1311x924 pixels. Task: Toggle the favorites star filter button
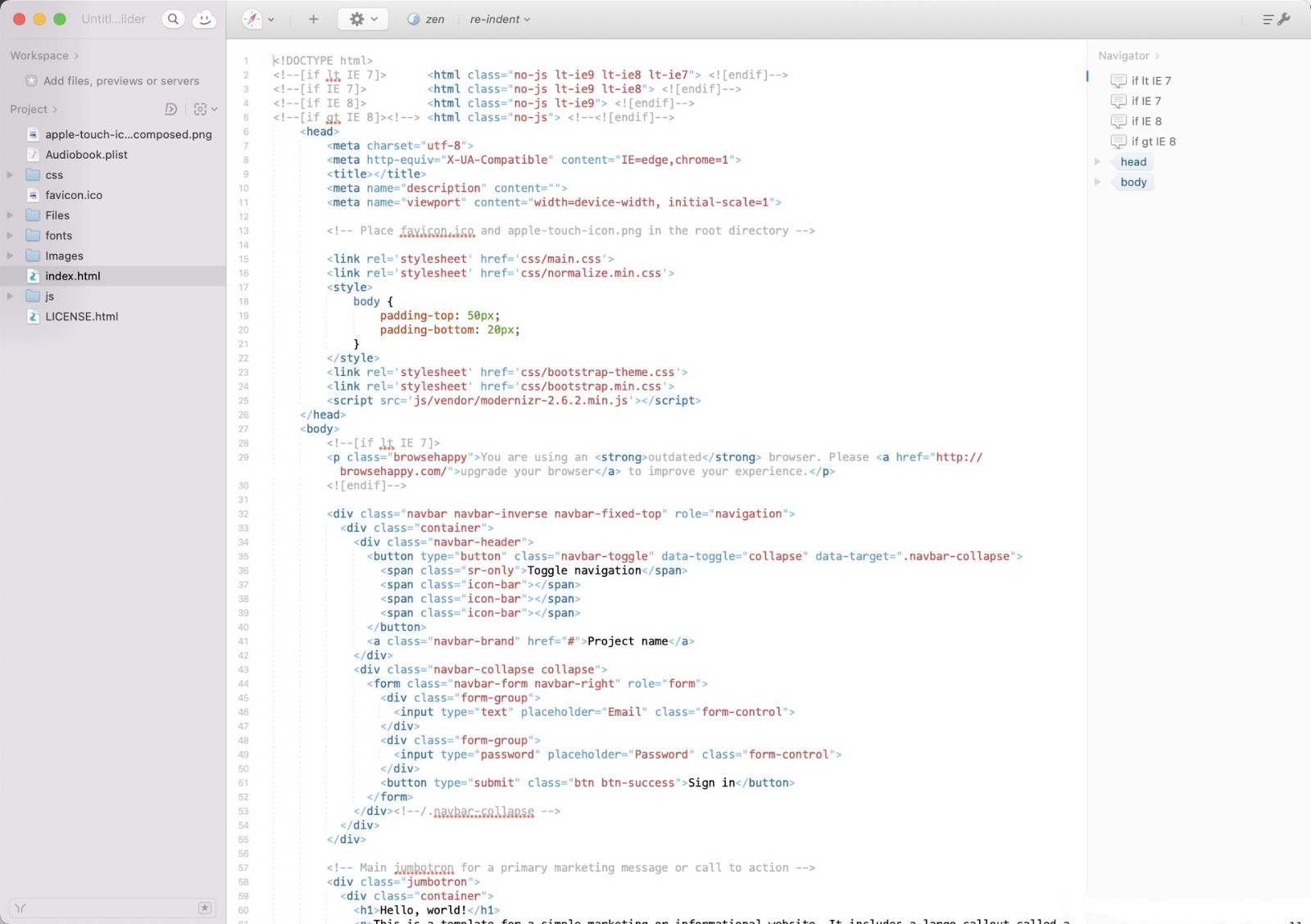[205, 908]
